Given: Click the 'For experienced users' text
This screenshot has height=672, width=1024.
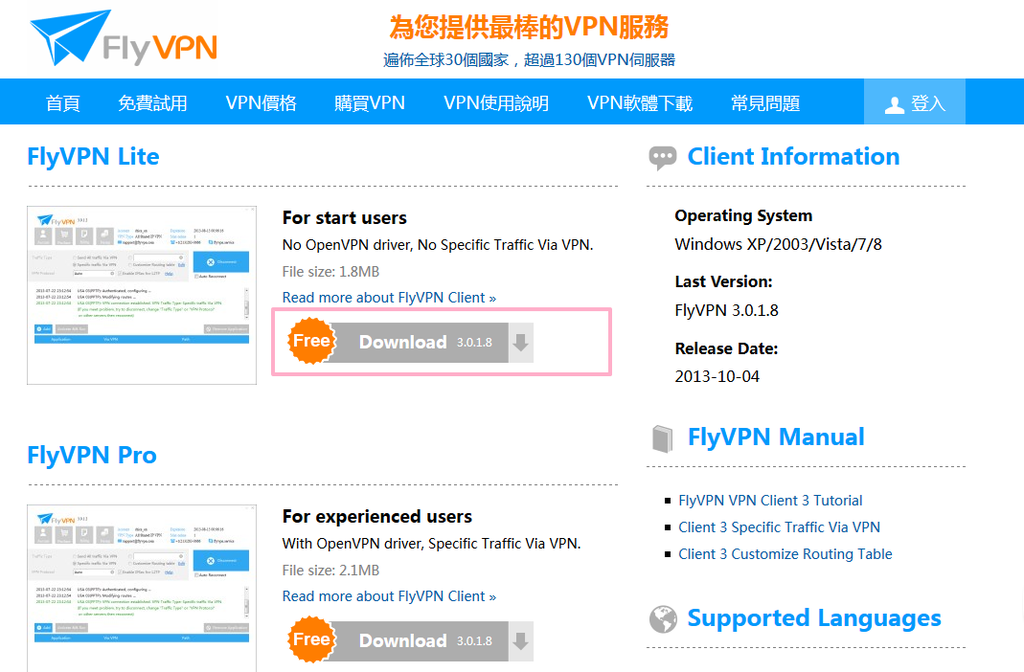Looking at the screenshot, I should tap(377, 517).
